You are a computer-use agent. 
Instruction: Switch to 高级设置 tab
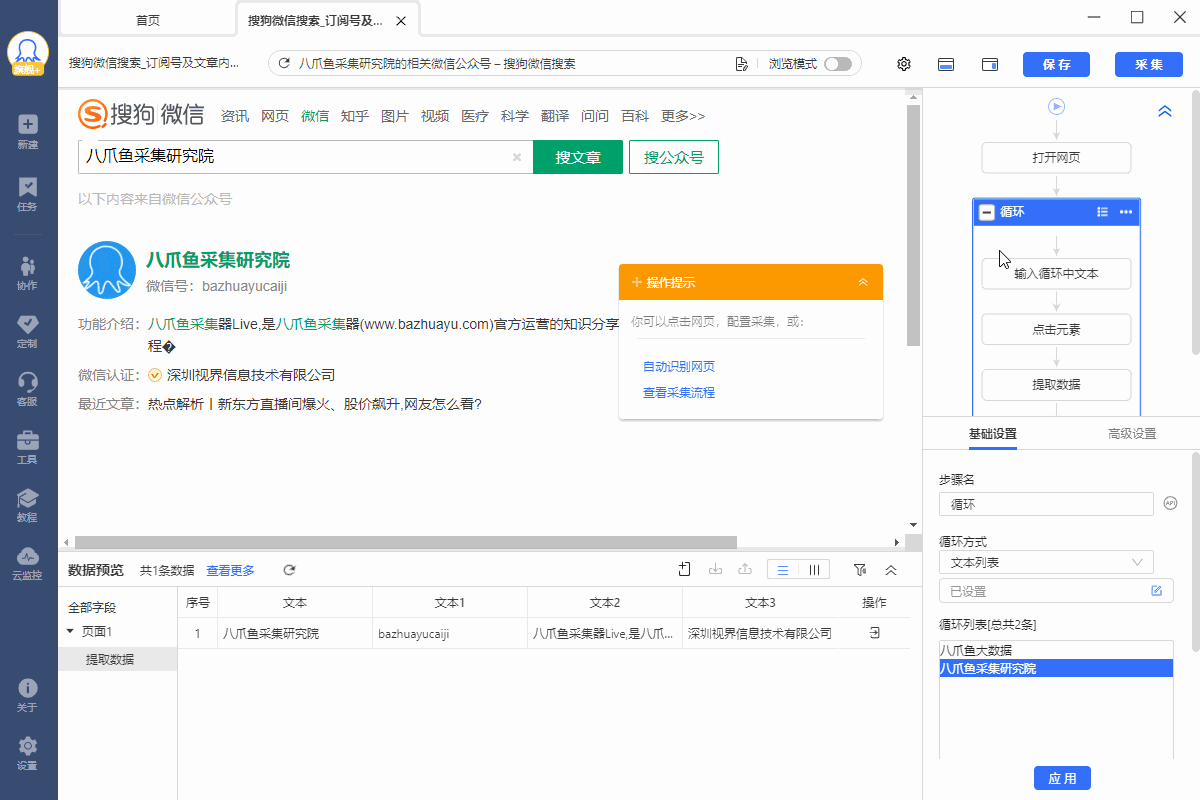[x=1132, y=434]
